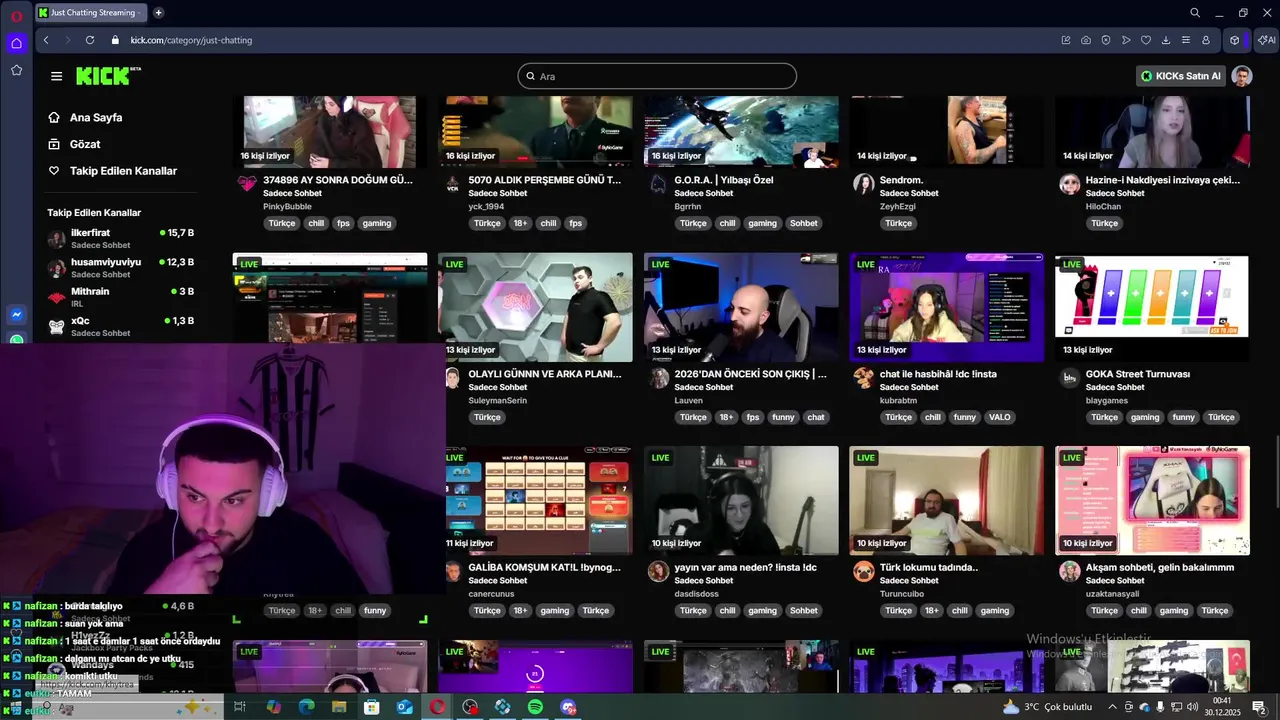Viewport: 1280px width, 720px height.
Task: Open Microsoft Store from taskbar
Action: coord(372,707)
